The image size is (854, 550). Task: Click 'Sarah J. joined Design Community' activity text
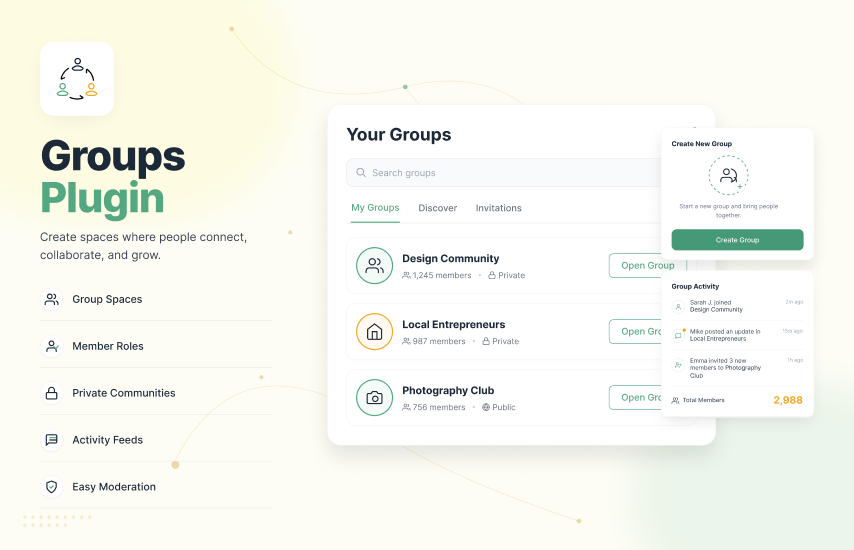(716, 306)
